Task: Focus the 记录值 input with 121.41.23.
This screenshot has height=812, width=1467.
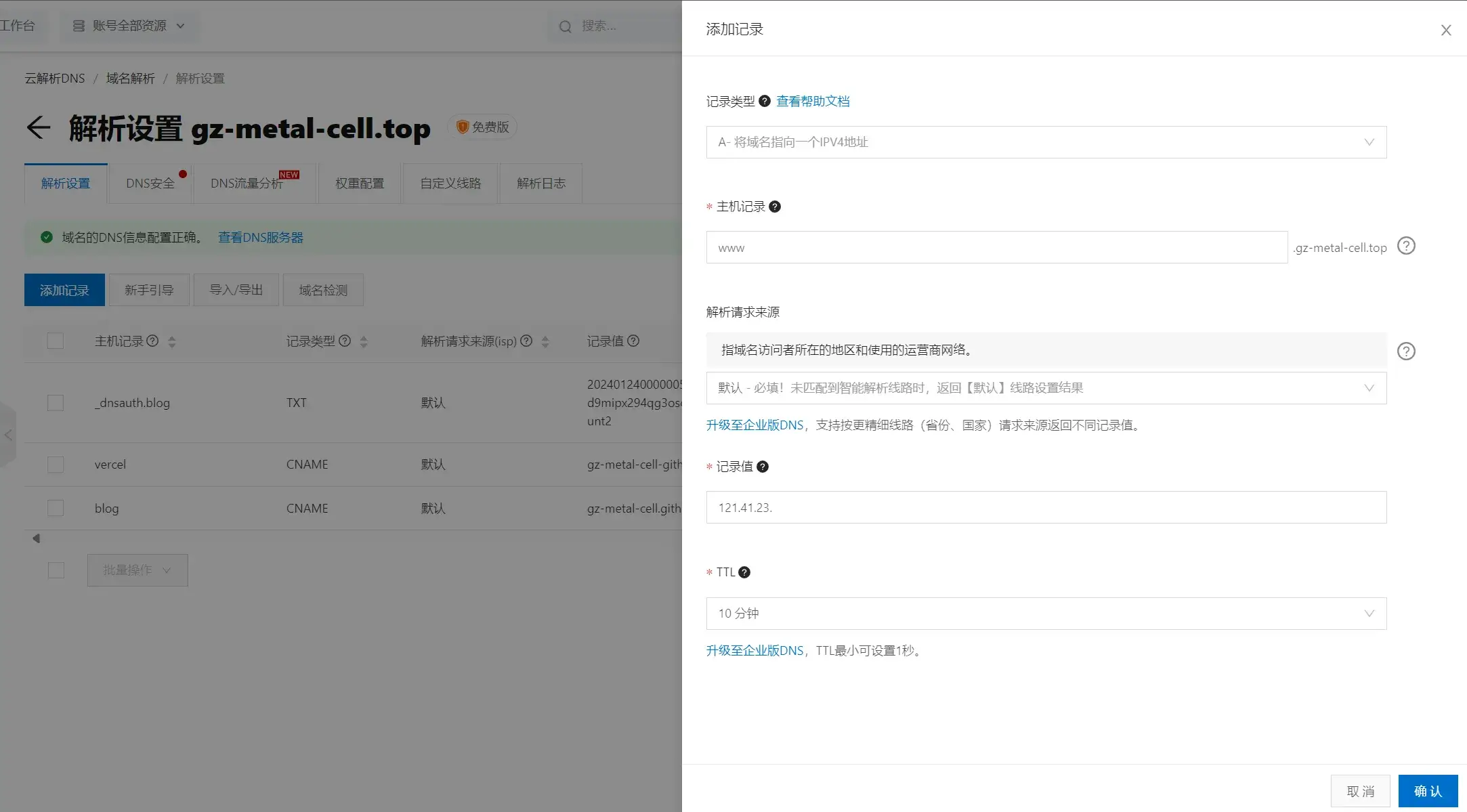Action: pyautogui.click(x=1046, y=507)
